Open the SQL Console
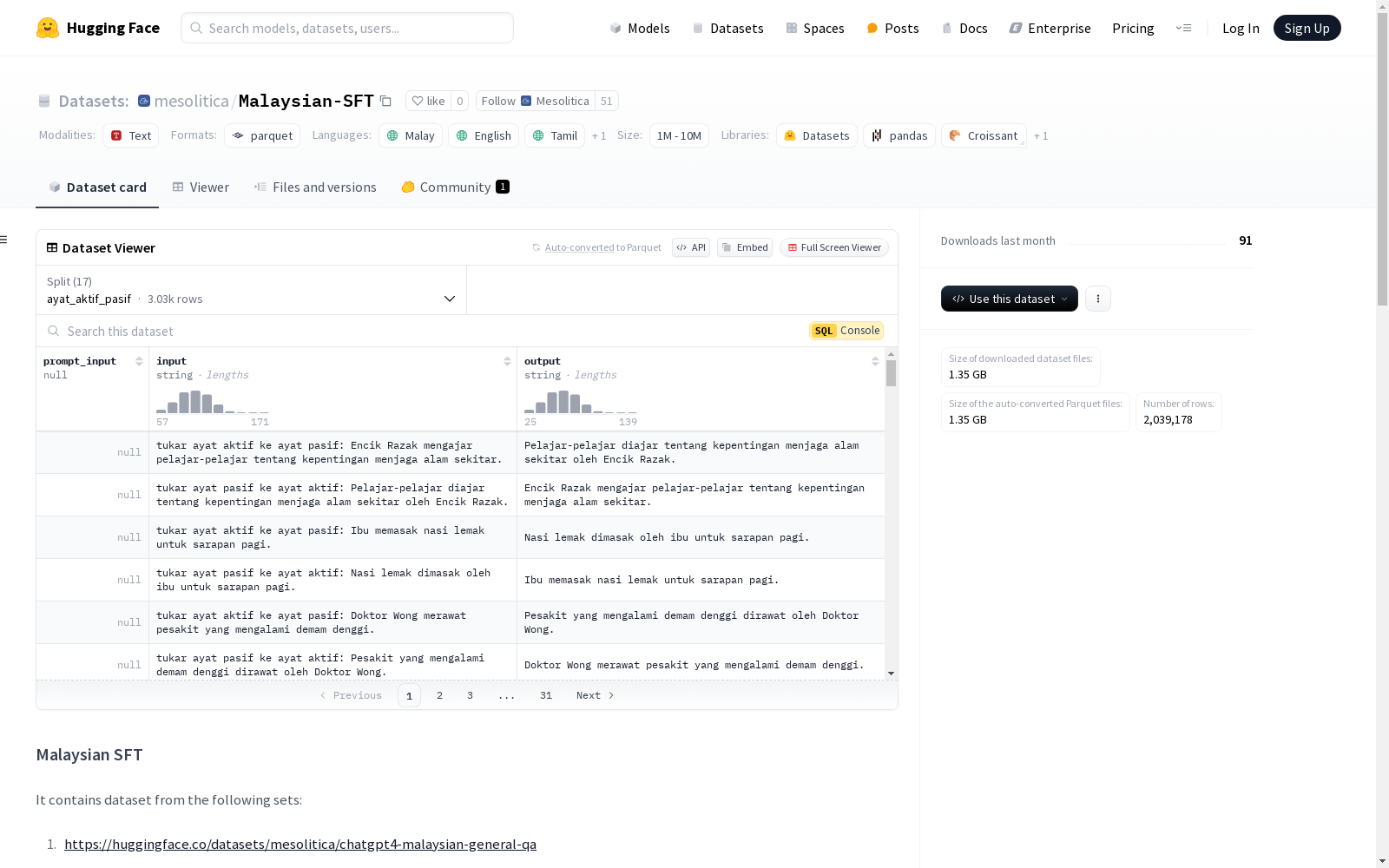The image size is (1389, 868). point(846,331)
